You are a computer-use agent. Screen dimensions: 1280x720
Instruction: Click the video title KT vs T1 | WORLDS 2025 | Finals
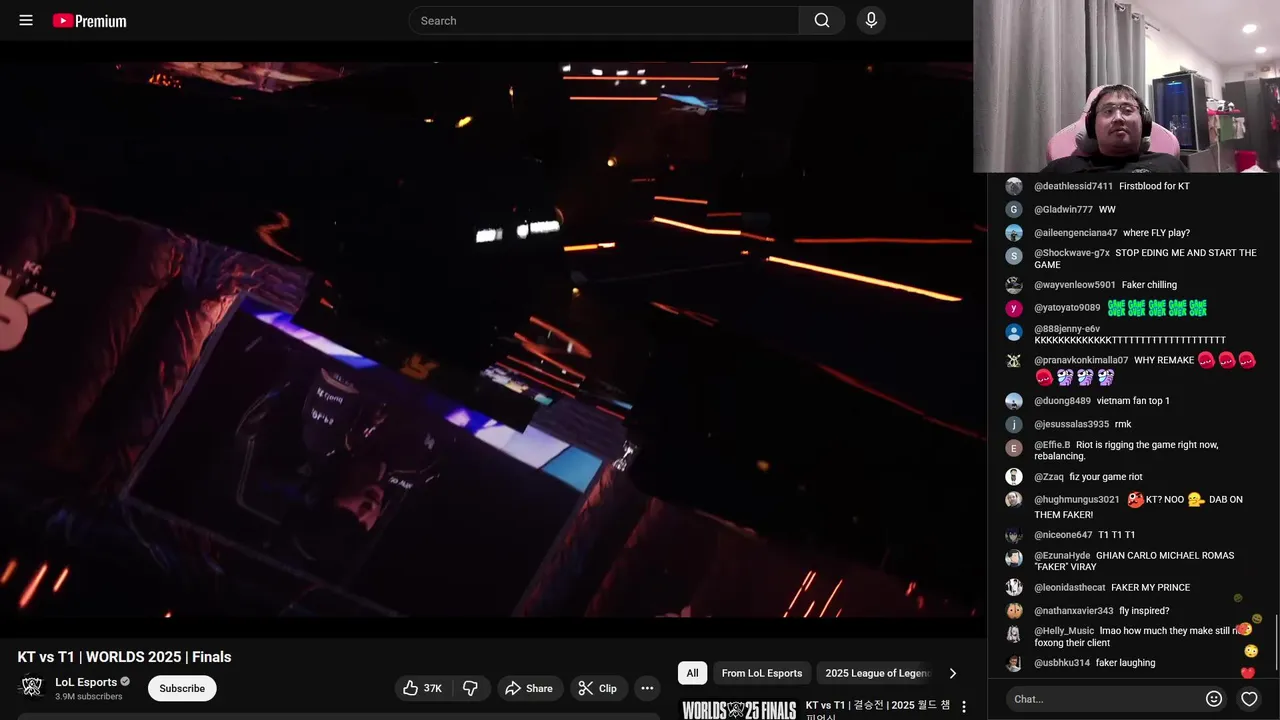pyautogui.click(x=124, y=657)
